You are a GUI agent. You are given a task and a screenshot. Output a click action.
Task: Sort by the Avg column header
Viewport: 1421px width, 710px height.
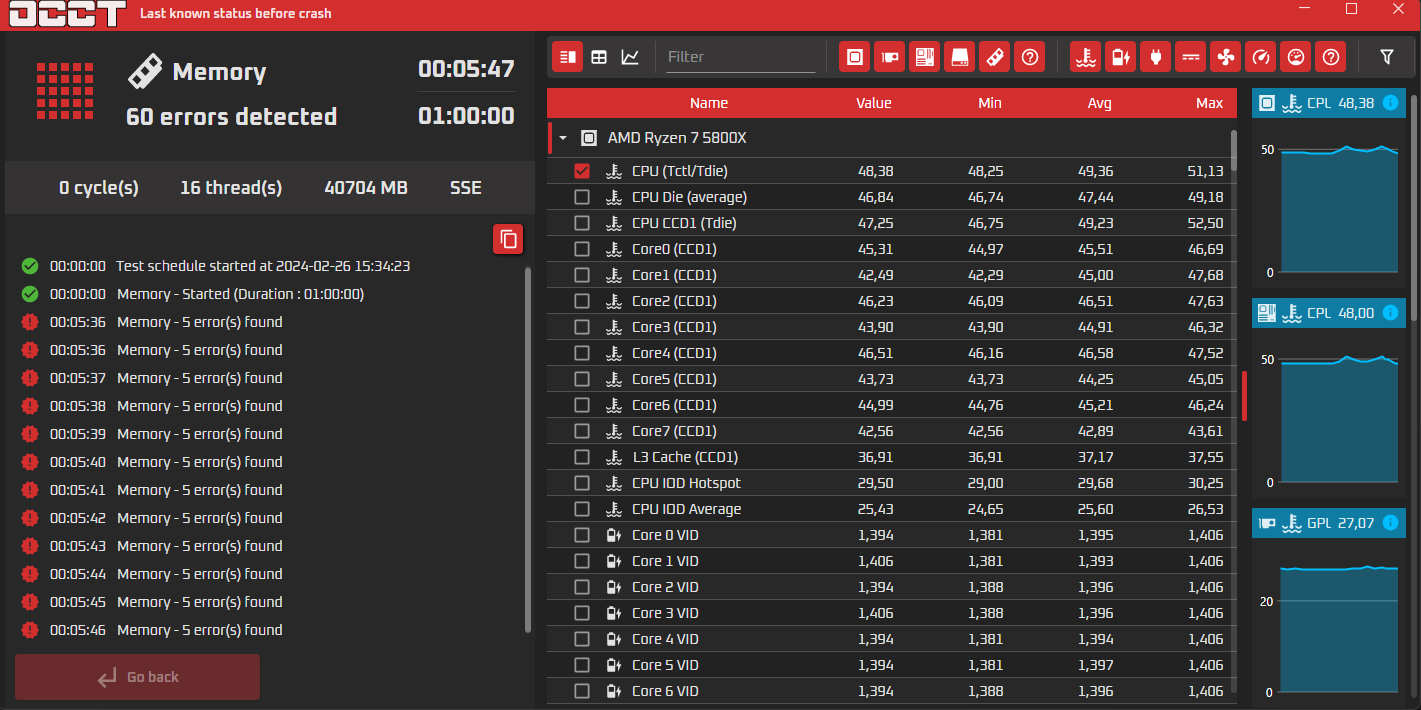[1099, 103]
